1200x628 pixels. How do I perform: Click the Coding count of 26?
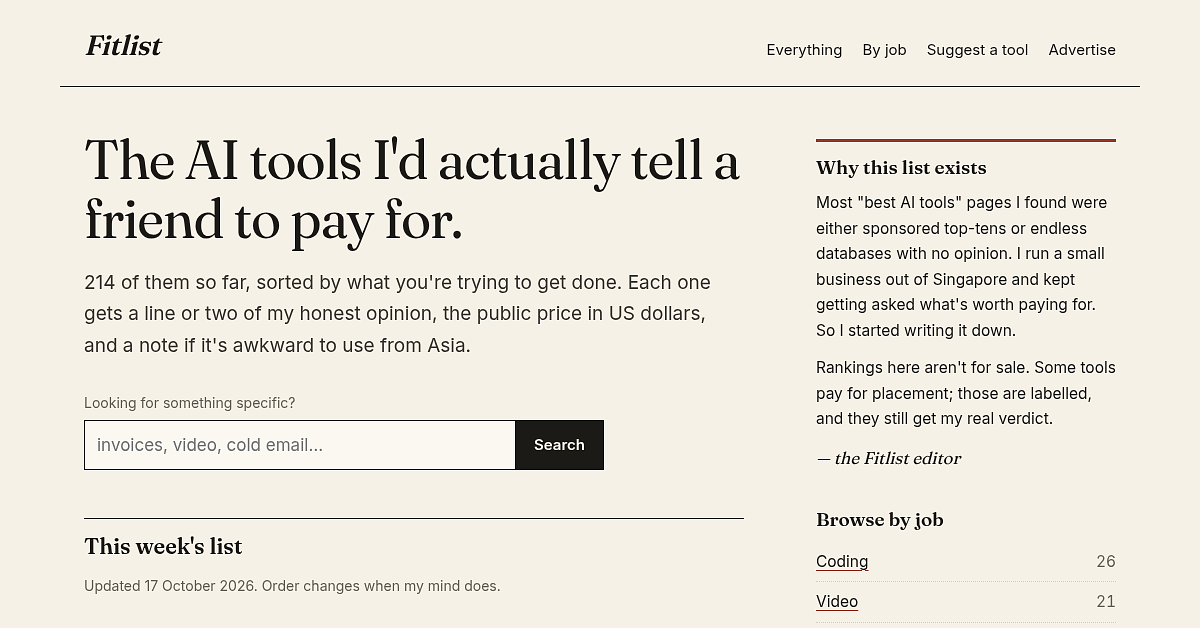click(1105, 562)
